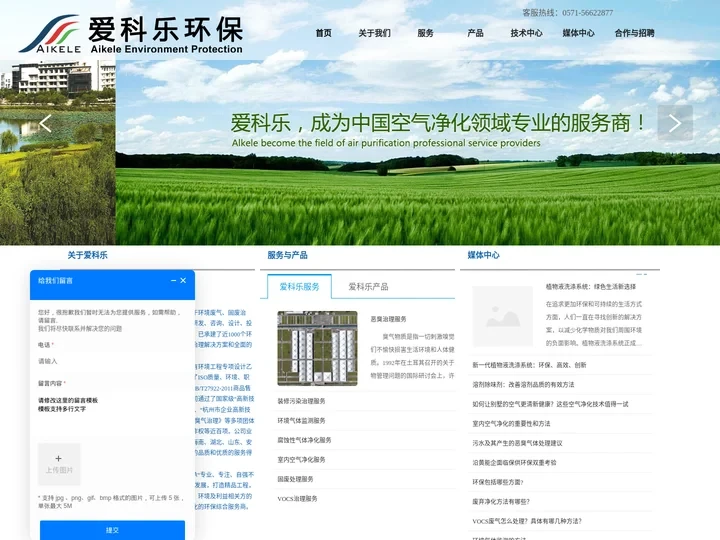Viewport: 720px width, 540px height.
Task: Switch to the 爱科乐产品 tab
Action: [x=368, y=287]
